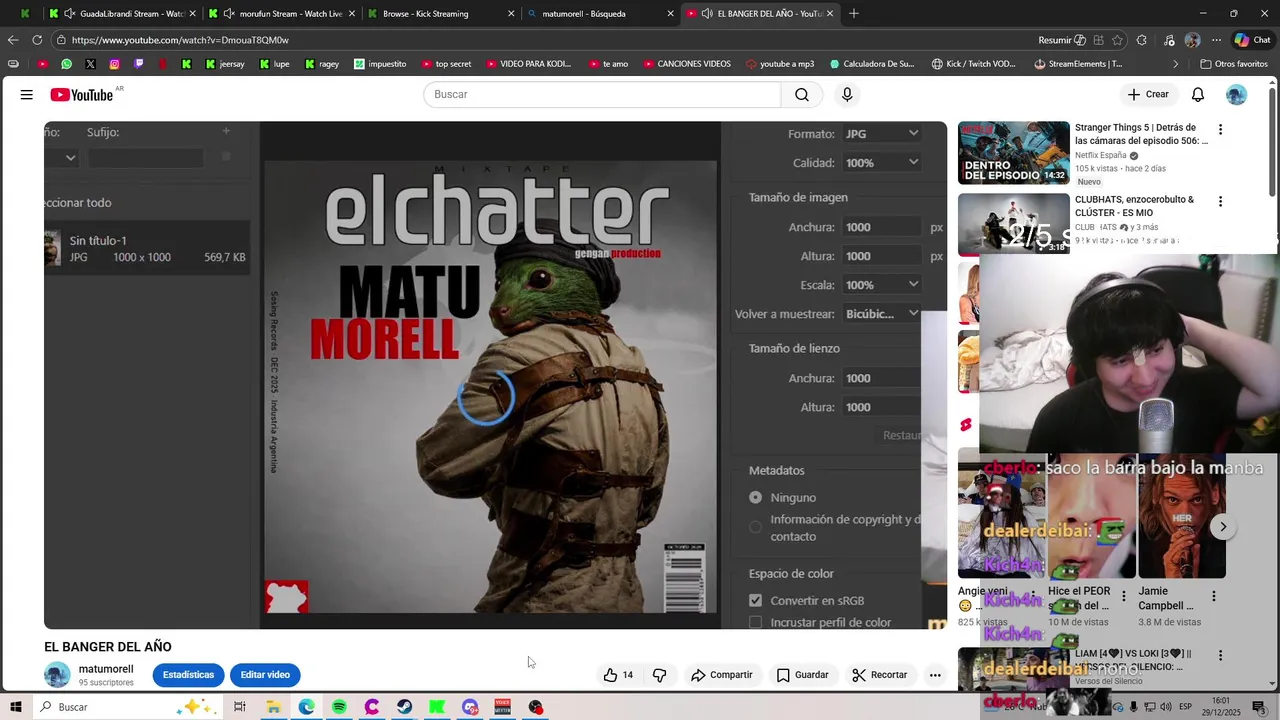
Task: Click the browser address bar URL
Action: point(180,40)
